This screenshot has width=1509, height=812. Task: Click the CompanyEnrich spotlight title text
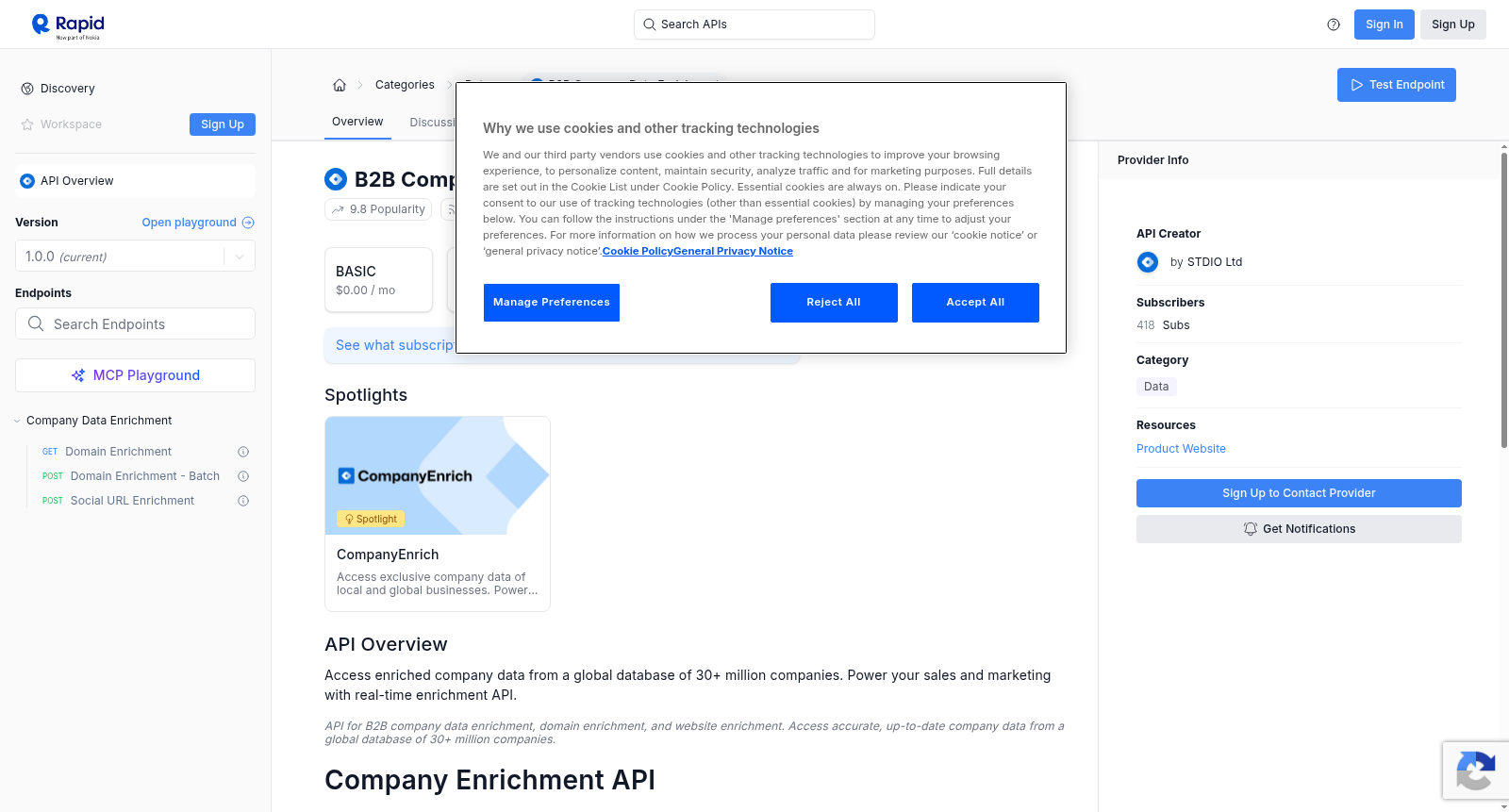pos(388,555)
